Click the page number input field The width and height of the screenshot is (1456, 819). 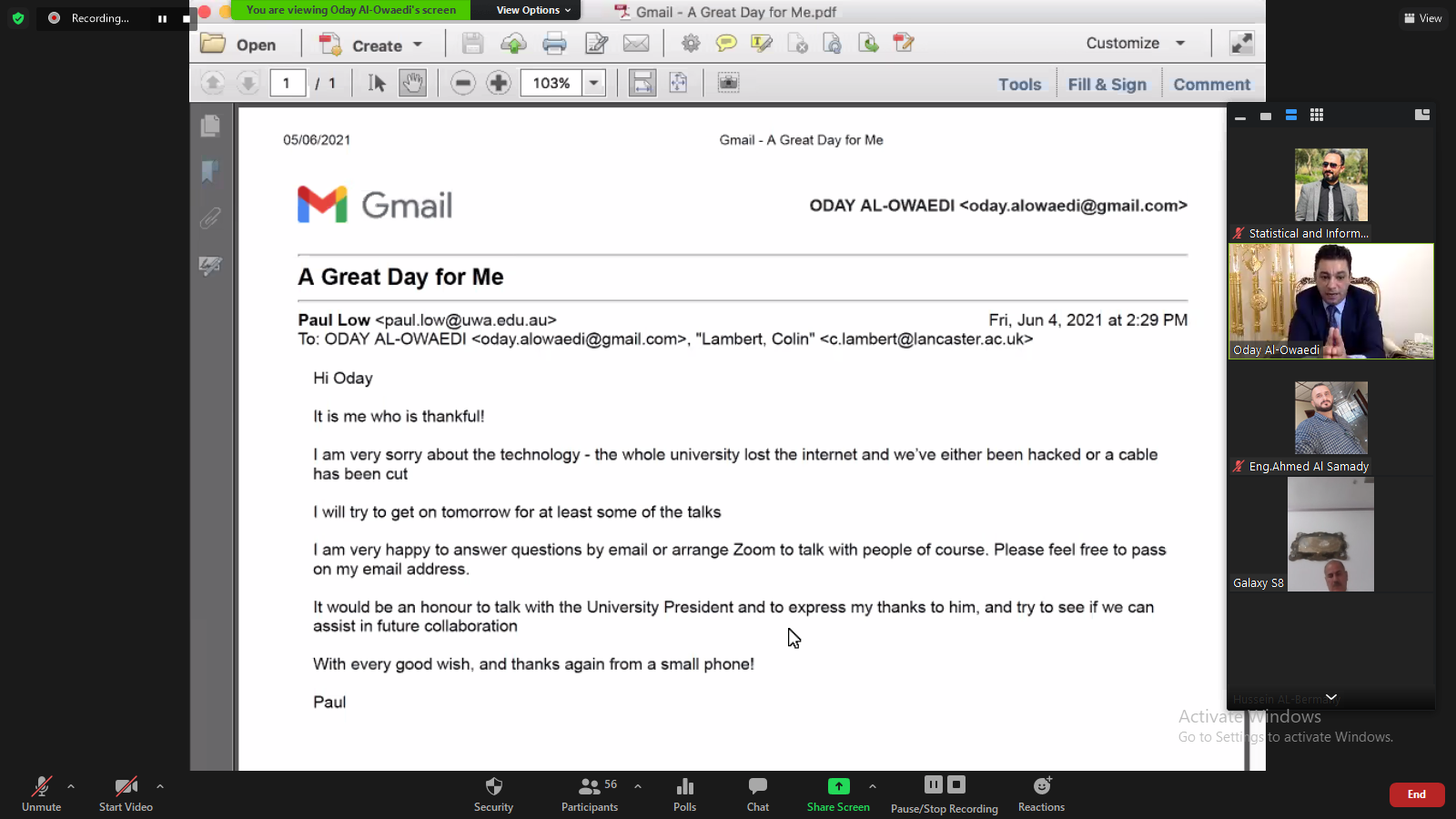[x=287, y=83]
